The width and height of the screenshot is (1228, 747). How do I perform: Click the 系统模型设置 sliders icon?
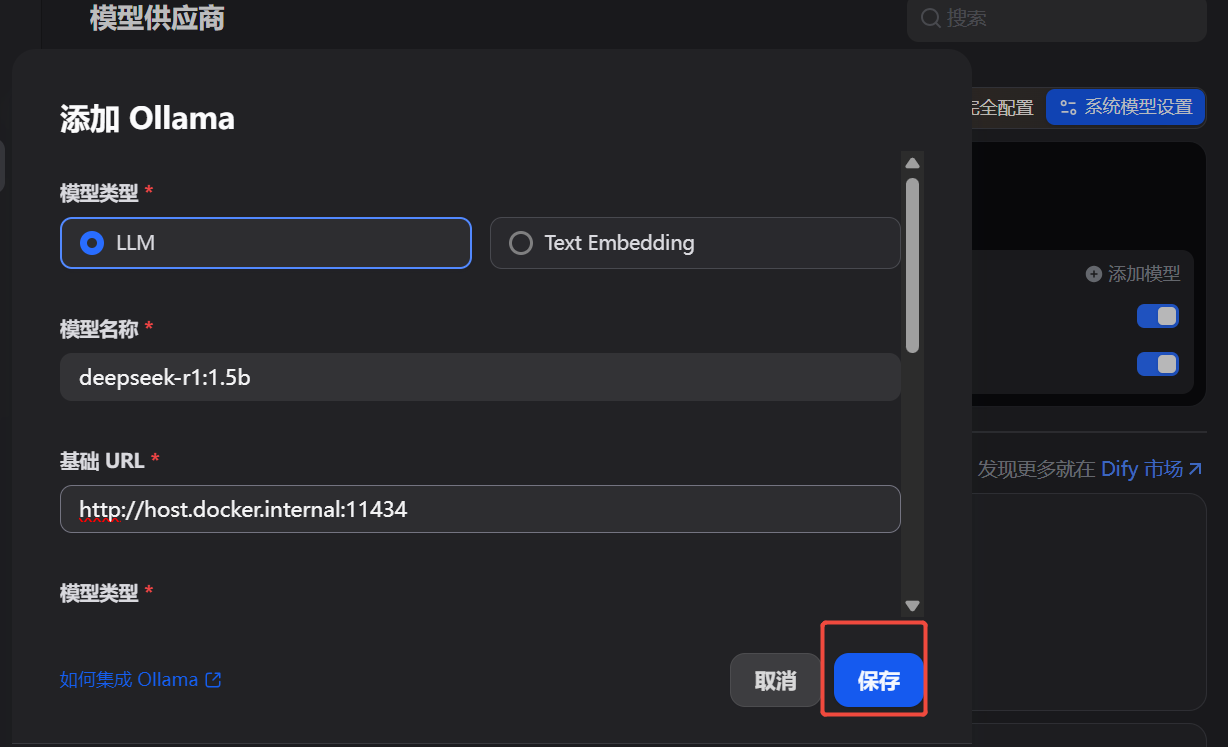pyautogui.click(x=1069, y=107)
